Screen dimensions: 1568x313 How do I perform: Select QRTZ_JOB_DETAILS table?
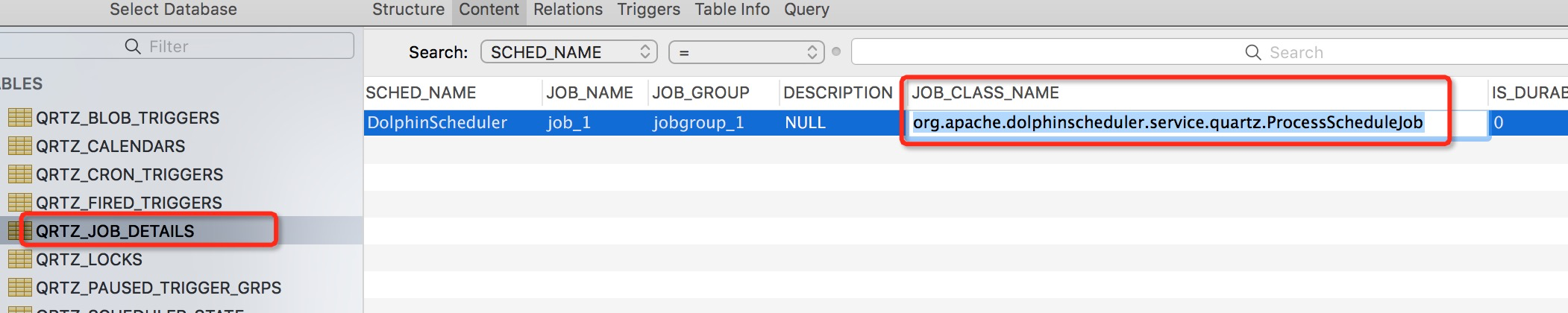pyautogui.click(x=115, y=231)
